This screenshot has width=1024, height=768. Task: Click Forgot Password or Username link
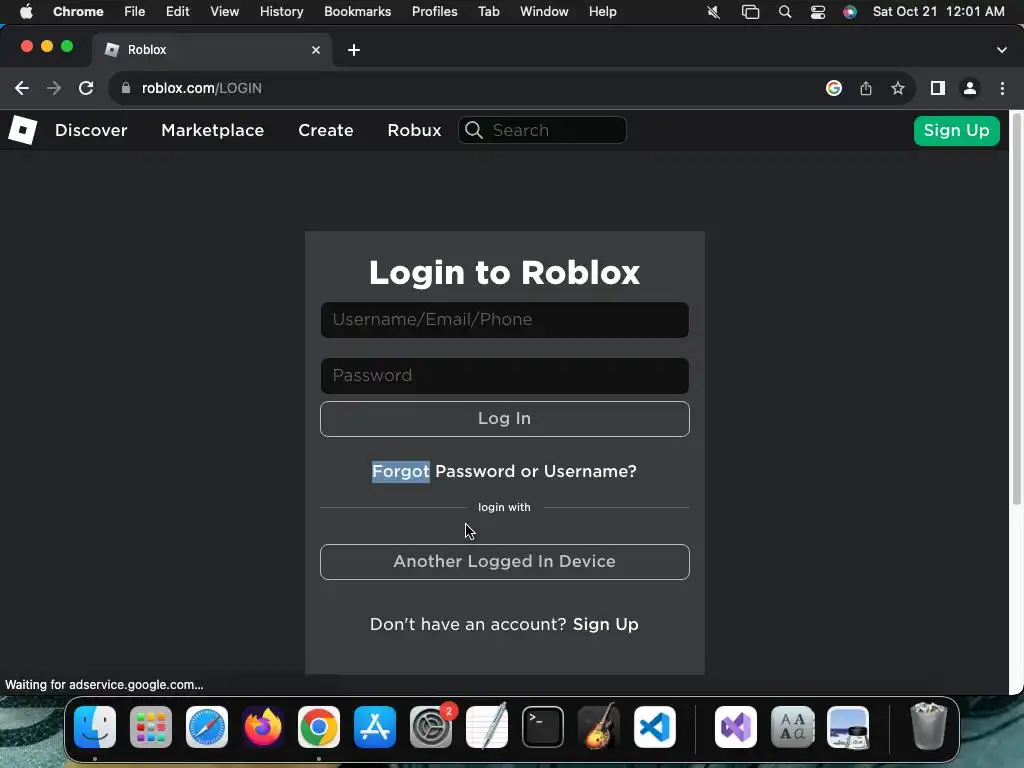pos(504,472)
